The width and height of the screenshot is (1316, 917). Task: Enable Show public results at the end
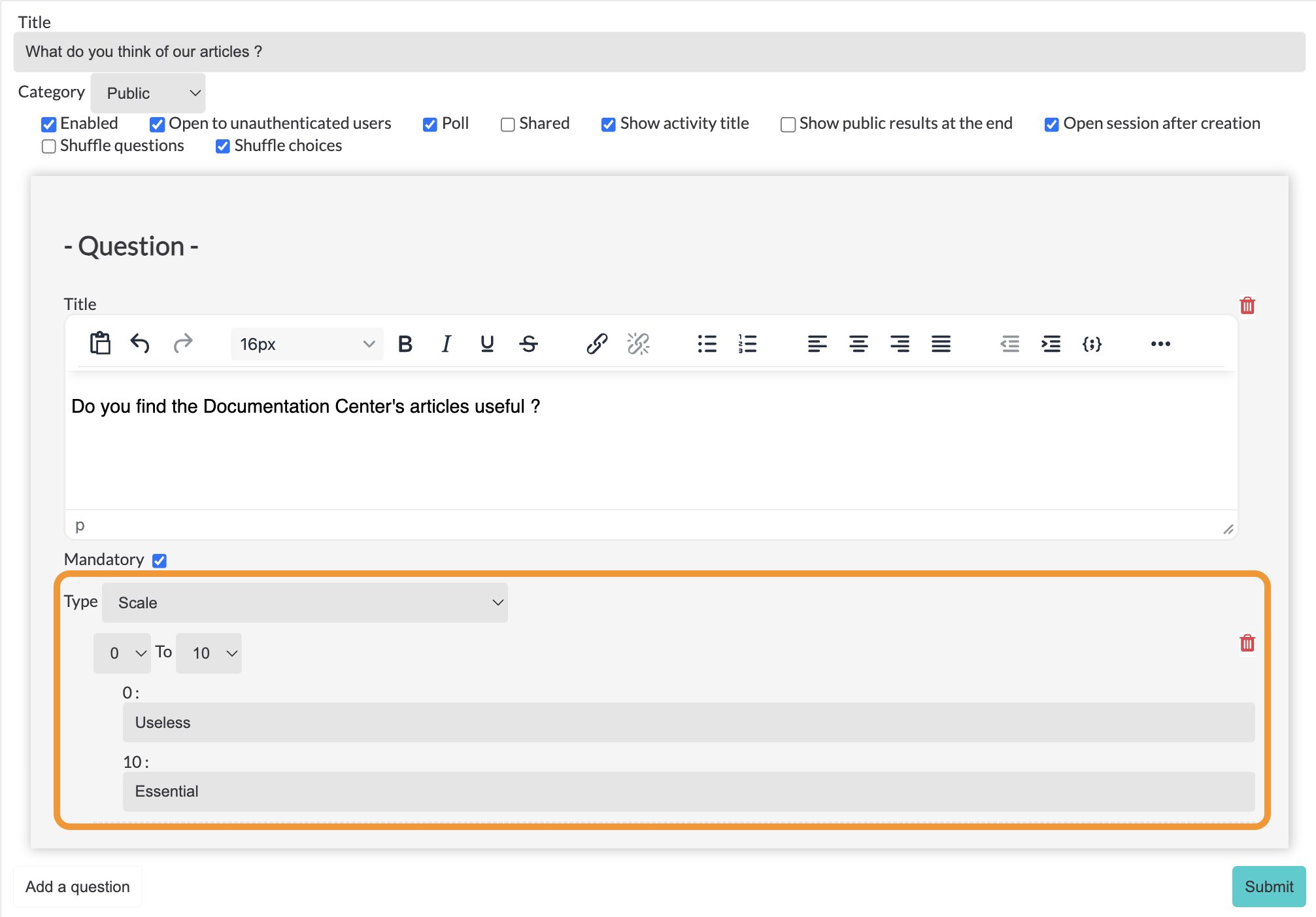pyautogui.click(x=788, y=124)
